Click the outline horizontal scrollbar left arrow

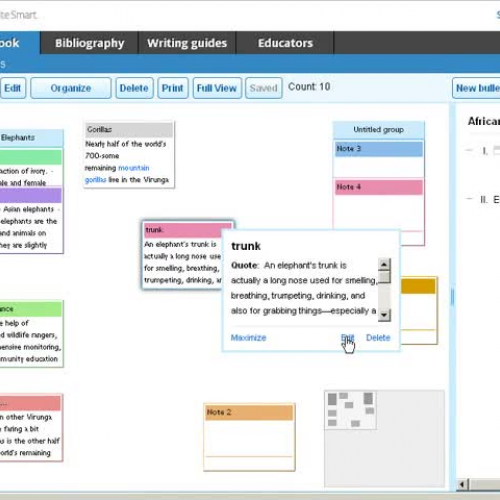[x=462, y=484]
